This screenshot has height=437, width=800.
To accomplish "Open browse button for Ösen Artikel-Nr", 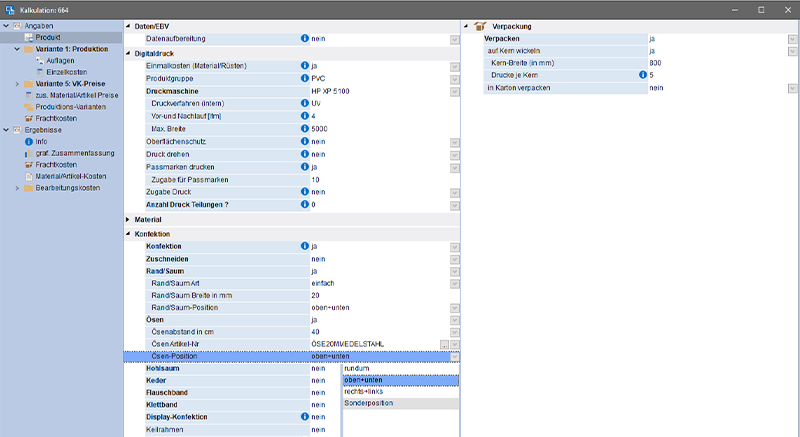I will [x=444, y=345].
